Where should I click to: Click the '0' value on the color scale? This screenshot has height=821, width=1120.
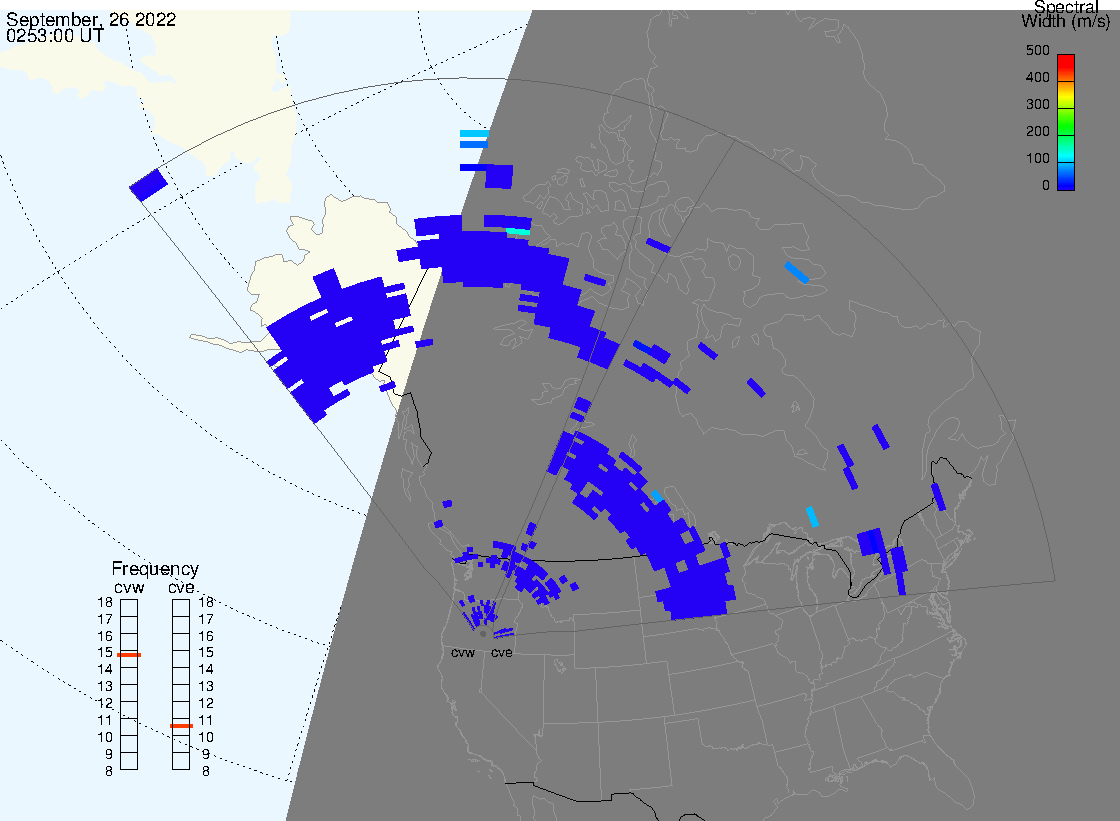point(1046,186)
